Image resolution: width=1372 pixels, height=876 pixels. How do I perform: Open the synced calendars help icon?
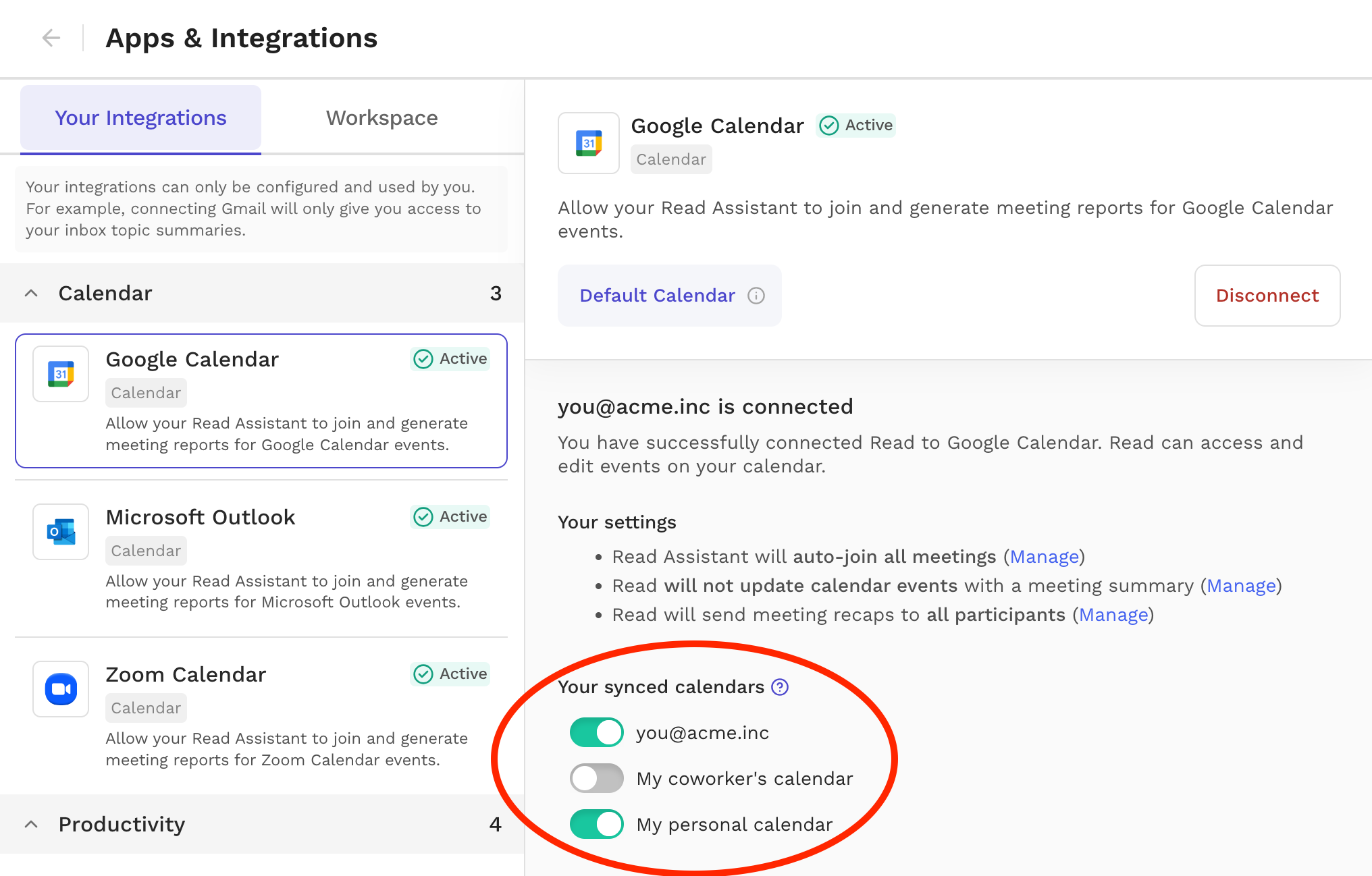click(x=780, y=687)
